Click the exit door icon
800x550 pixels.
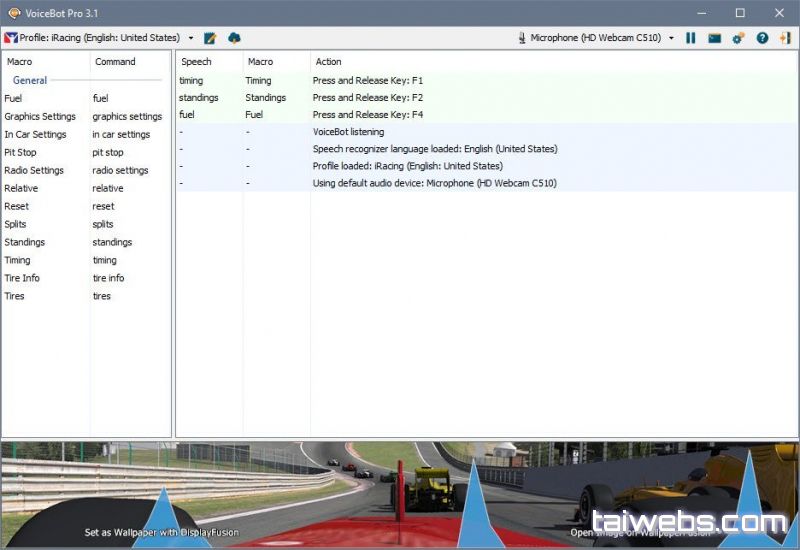785,38
